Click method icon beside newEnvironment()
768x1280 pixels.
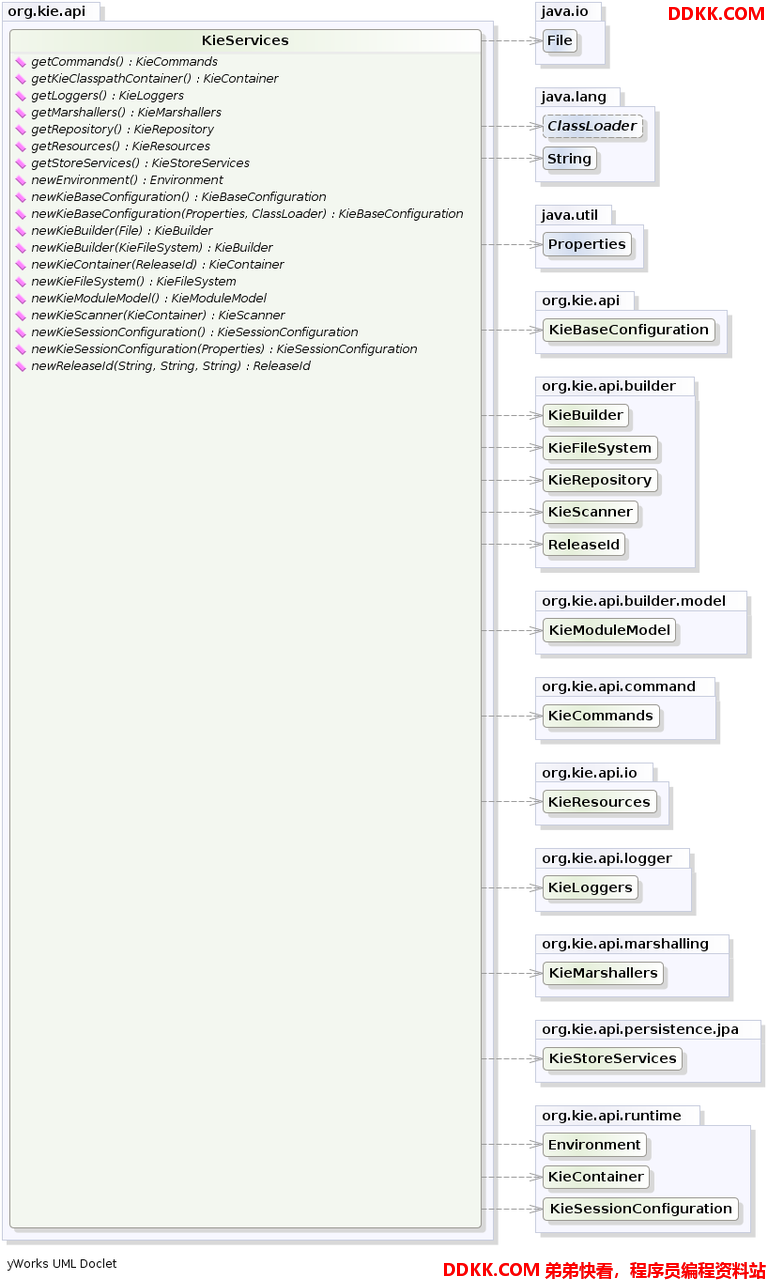point(20,180)
